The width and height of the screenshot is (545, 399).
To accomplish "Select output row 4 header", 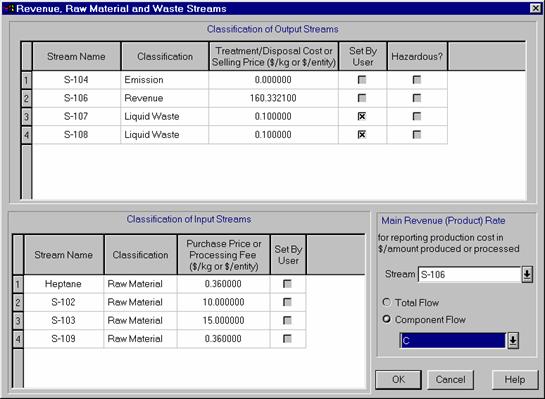I will coord(26,135).
